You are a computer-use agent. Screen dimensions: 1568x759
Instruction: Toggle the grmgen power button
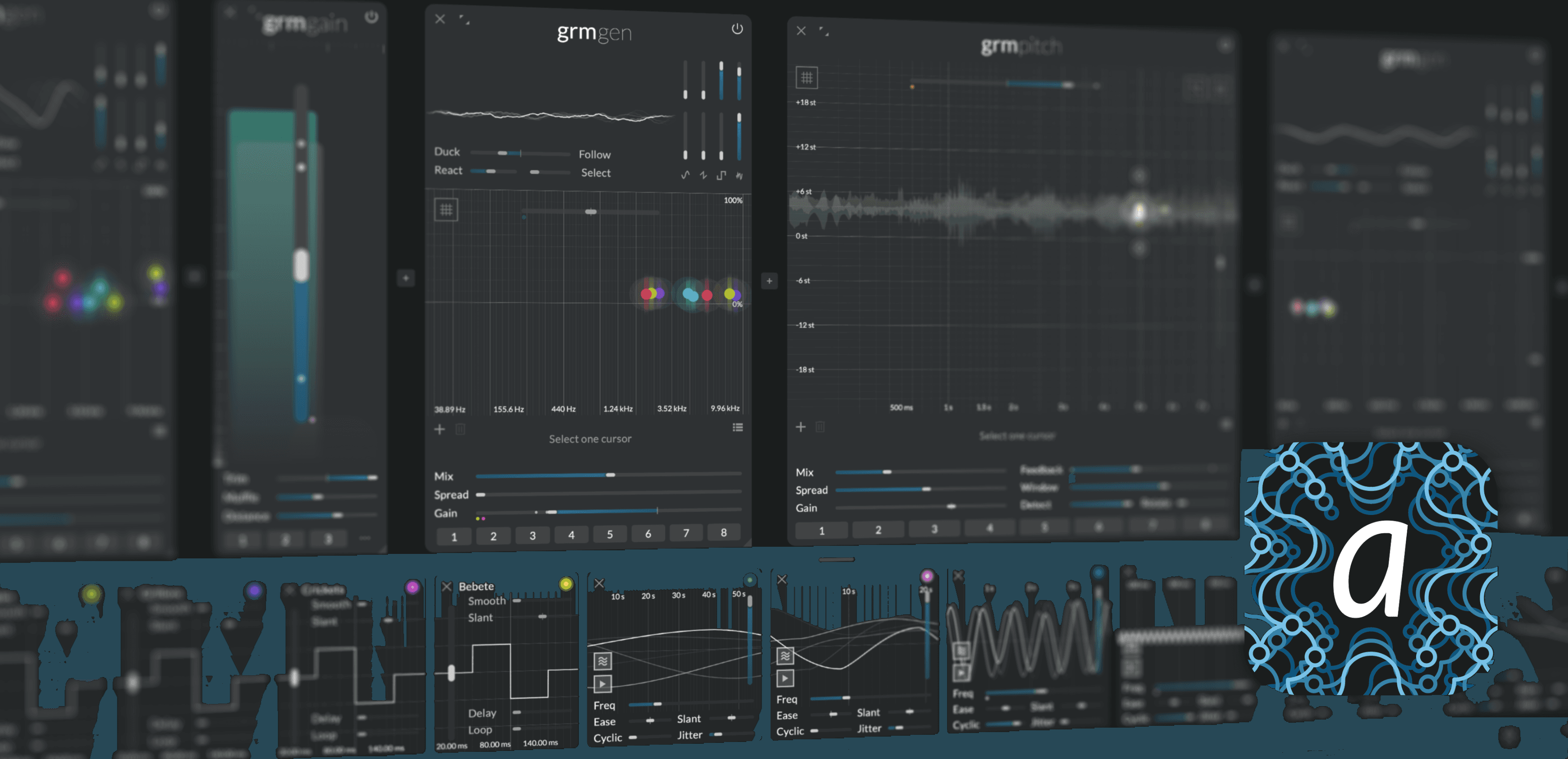(737, 29)
